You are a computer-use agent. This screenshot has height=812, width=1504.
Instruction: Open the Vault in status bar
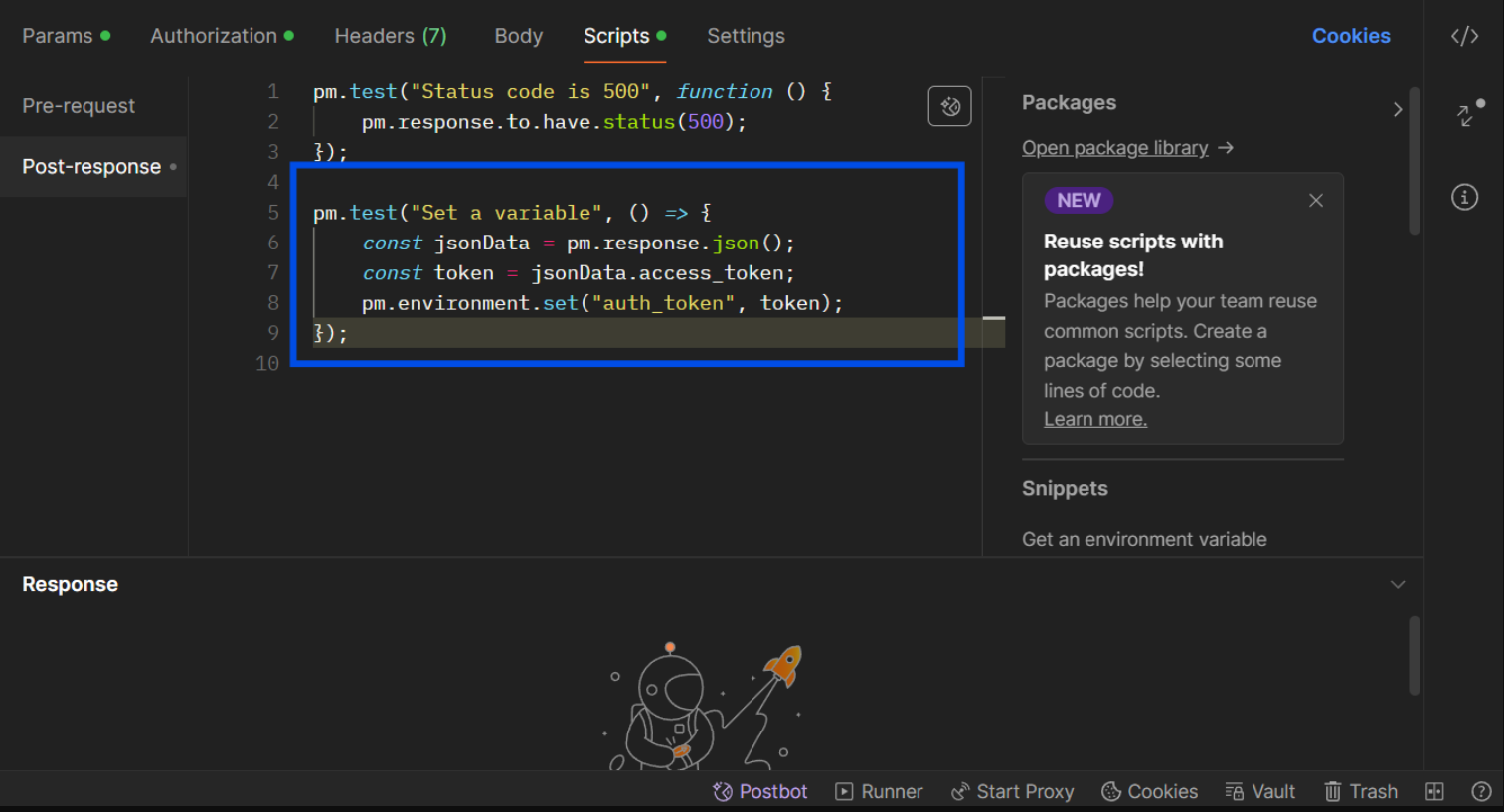pos(1259,791)
